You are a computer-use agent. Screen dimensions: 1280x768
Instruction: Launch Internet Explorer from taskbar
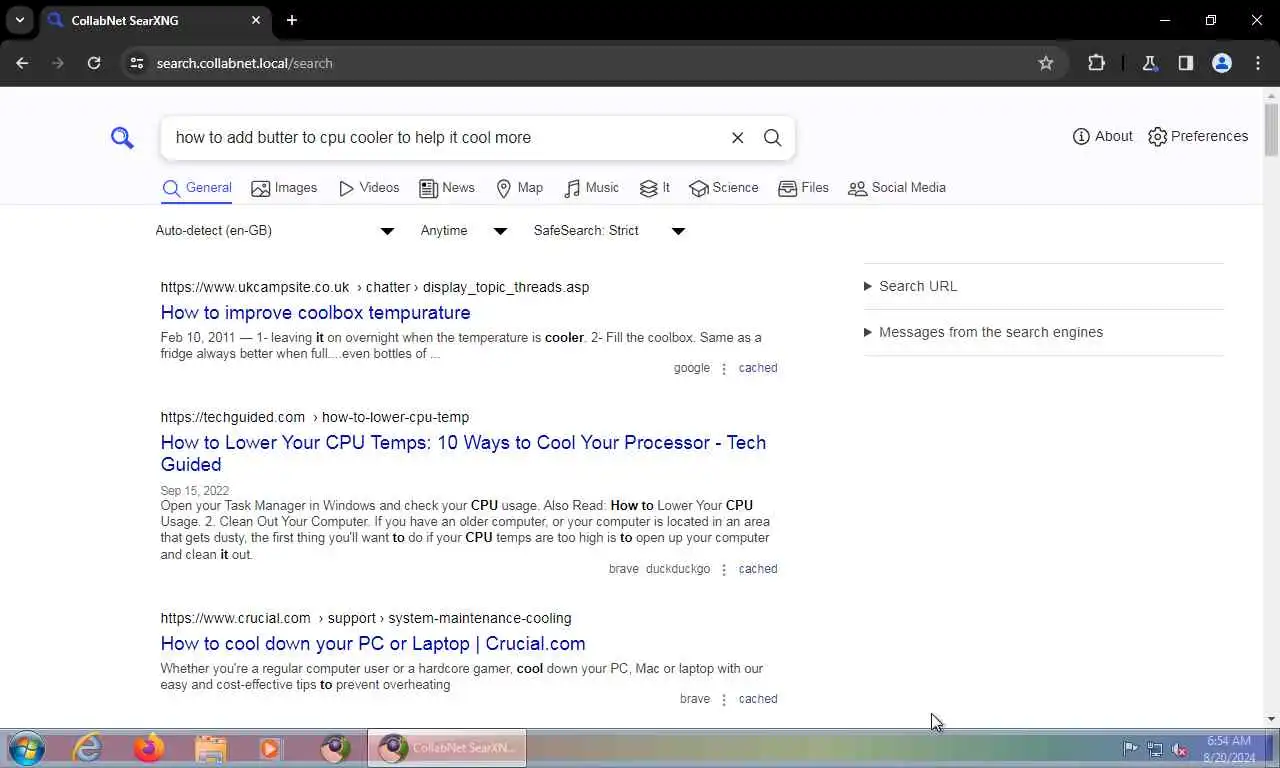coord(88,748)
